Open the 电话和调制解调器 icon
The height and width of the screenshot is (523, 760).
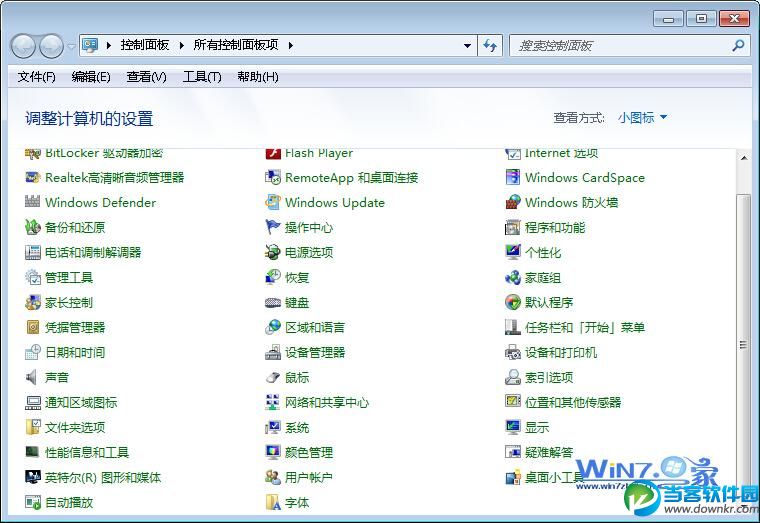click(32, 252)
